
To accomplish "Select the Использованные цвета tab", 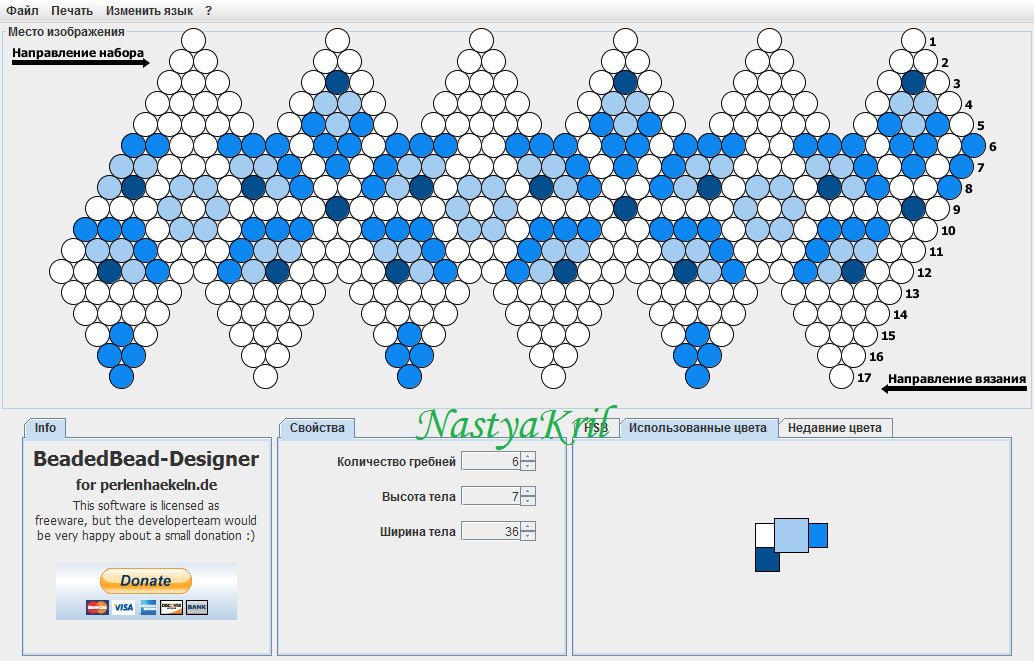I will (x=697, y=427).
